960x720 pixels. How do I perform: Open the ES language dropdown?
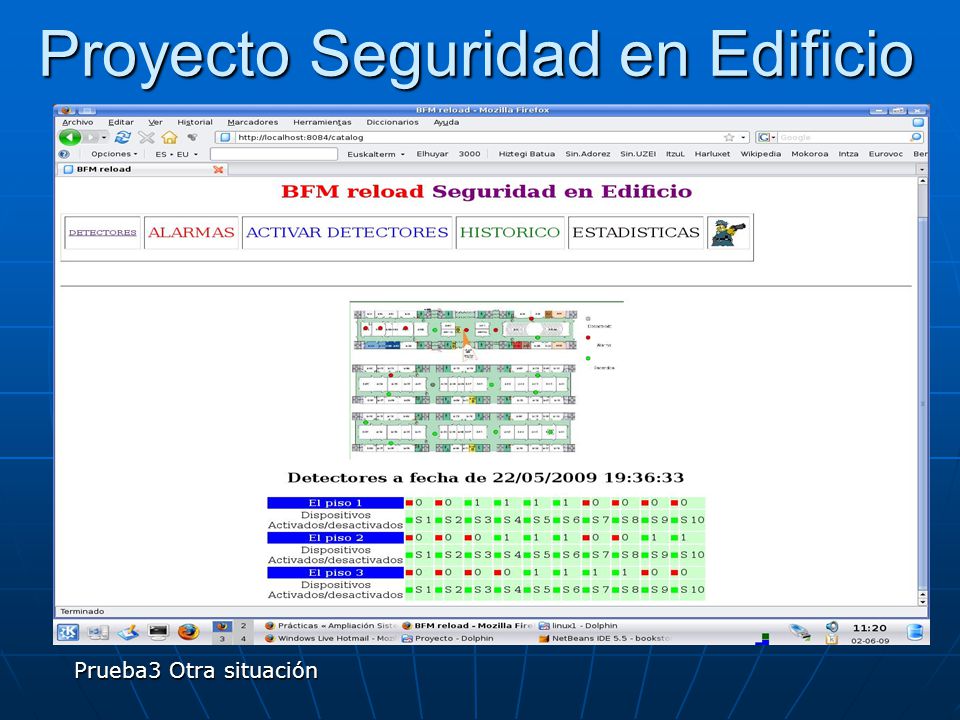tap(164, 154)
